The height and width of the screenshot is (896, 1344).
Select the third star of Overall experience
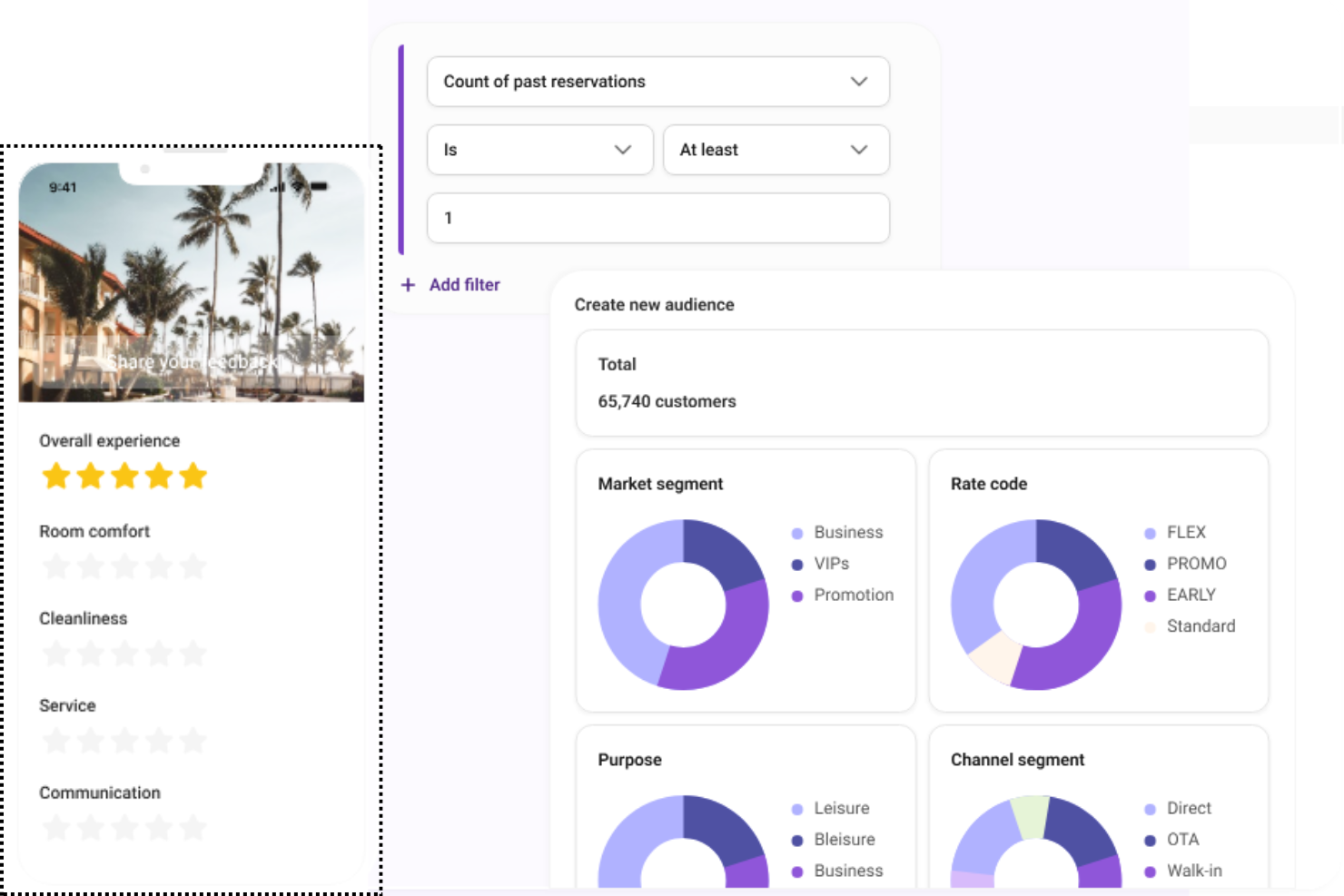coord(124,476)
